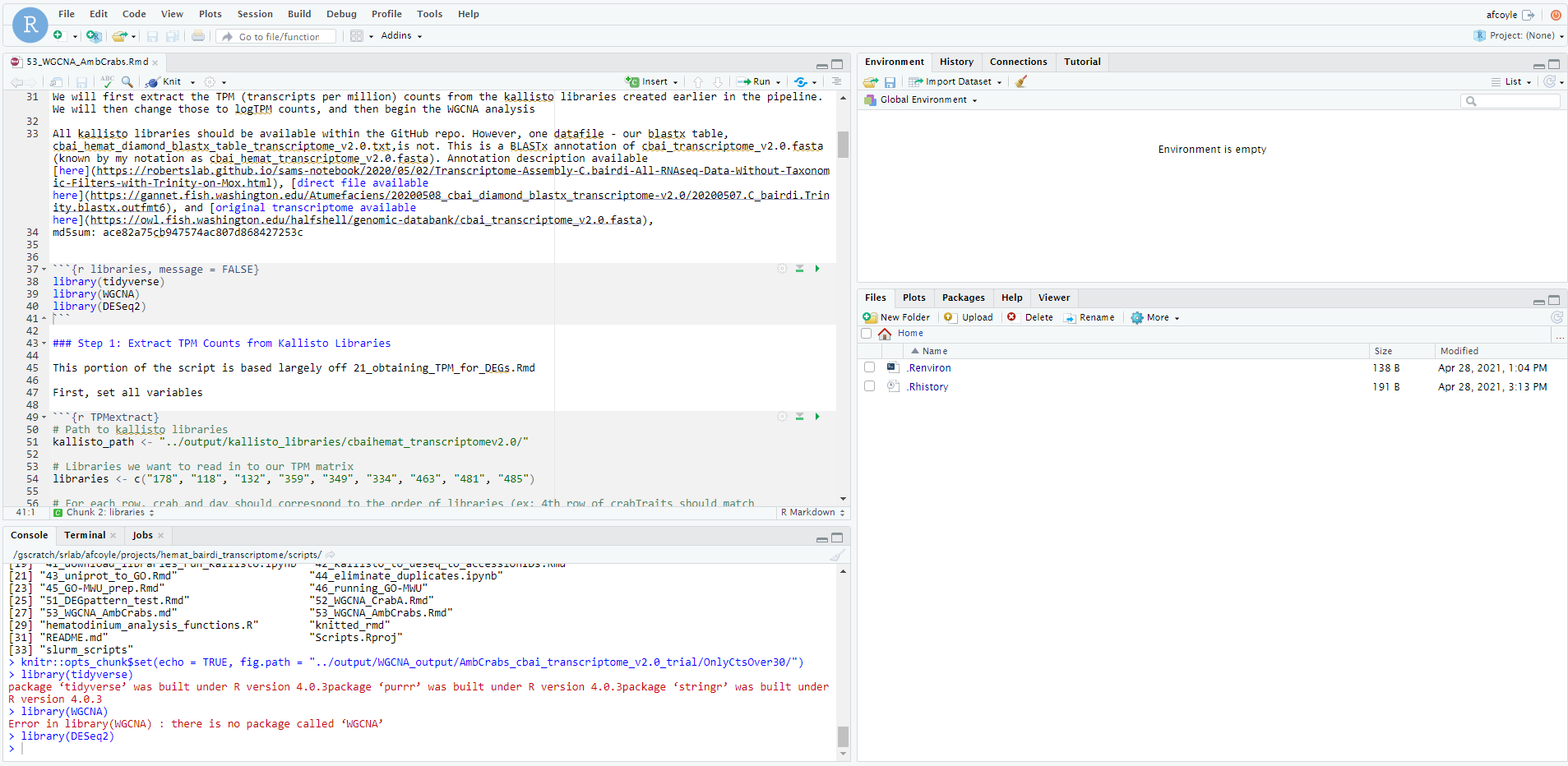
Task: Clear environment objects with the broom icon
Action: click(1021, 81)
